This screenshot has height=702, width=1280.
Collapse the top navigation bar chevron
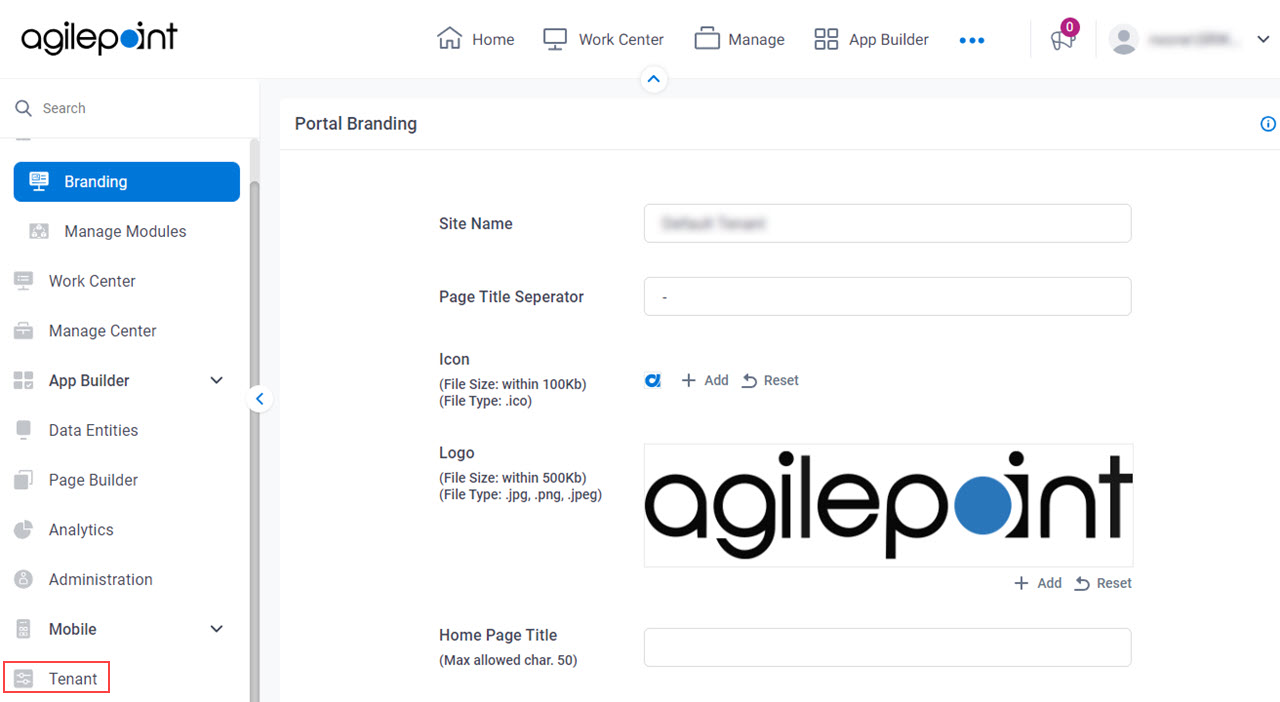point(653,79)
